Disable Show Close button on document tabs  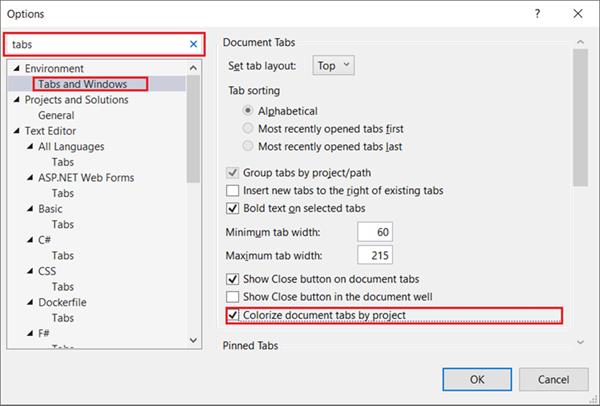[234, 279]
